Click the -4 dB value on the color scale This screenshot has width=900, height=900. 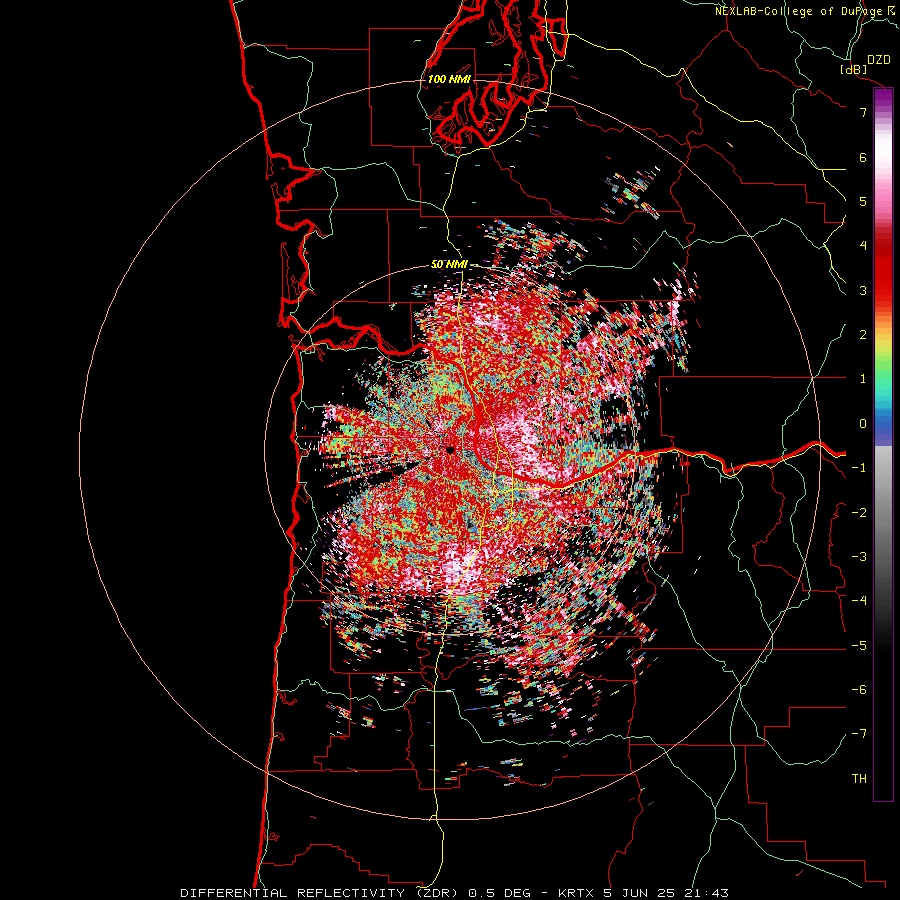point(859,601)
